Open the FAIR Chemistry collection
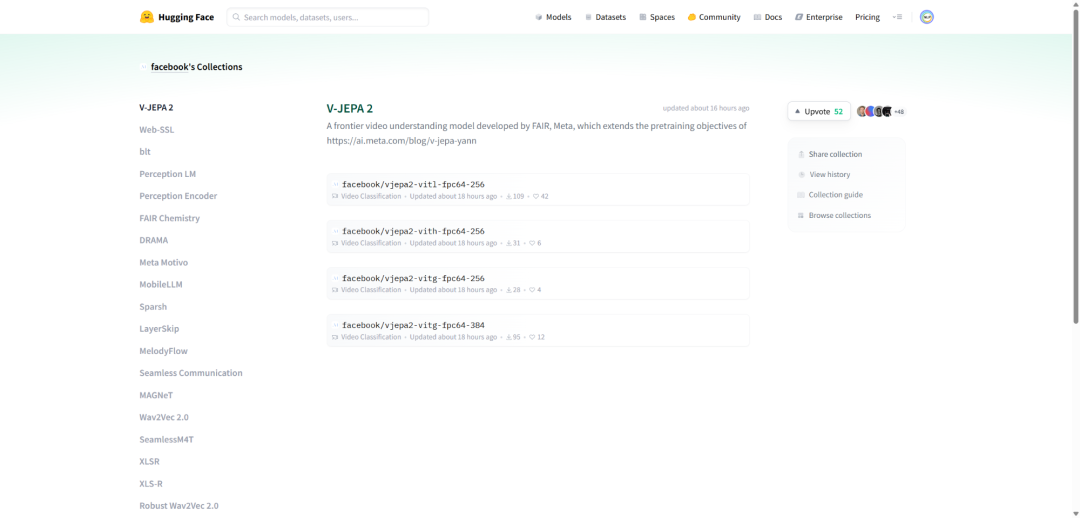Image resolution: width=1080 pixels, height=518 pixels. tap(169, 218)
